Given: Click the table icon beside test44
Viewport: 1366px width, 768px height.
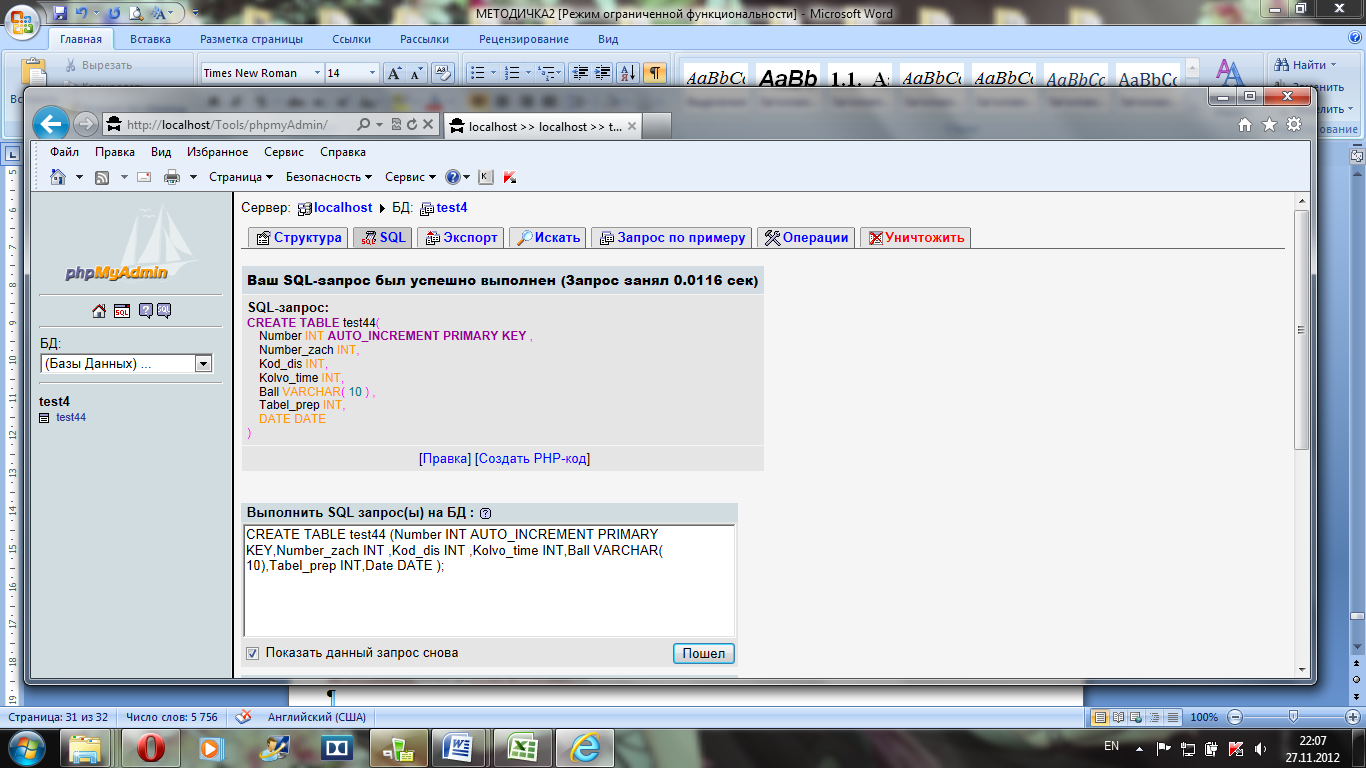Looking at the screenshot, I should coord(44,418).
